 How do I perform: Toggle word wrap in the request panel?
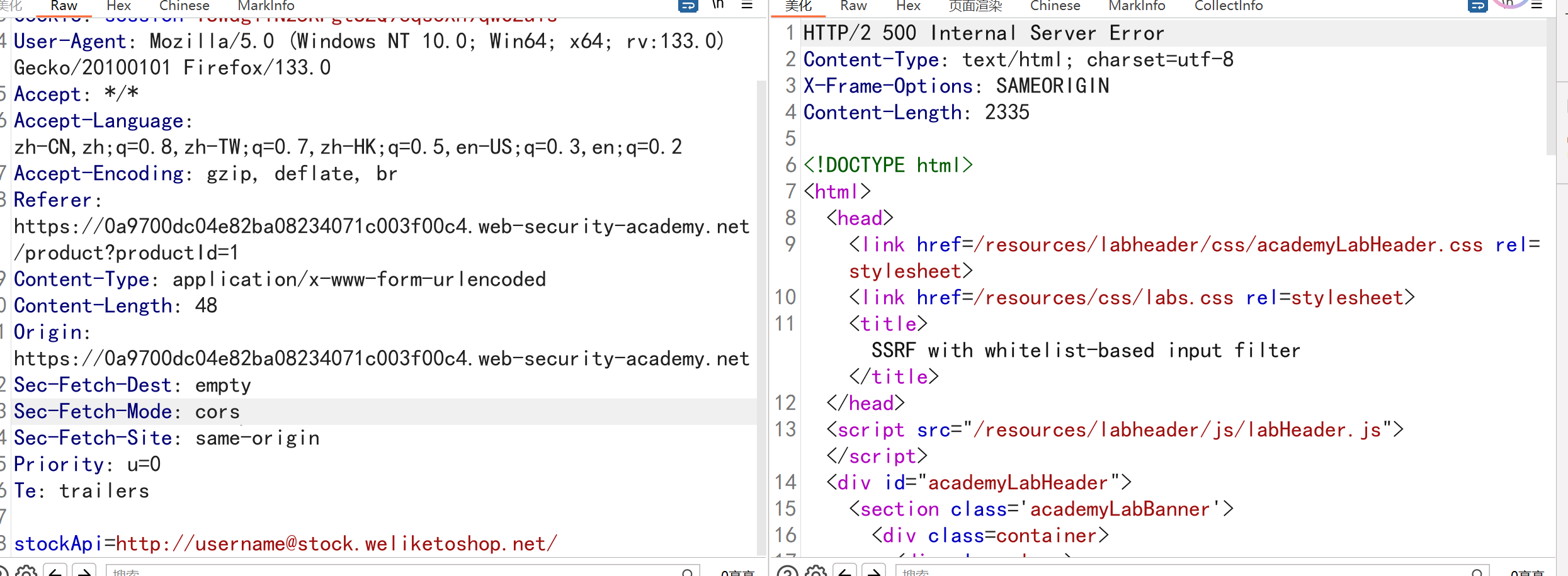688,6
